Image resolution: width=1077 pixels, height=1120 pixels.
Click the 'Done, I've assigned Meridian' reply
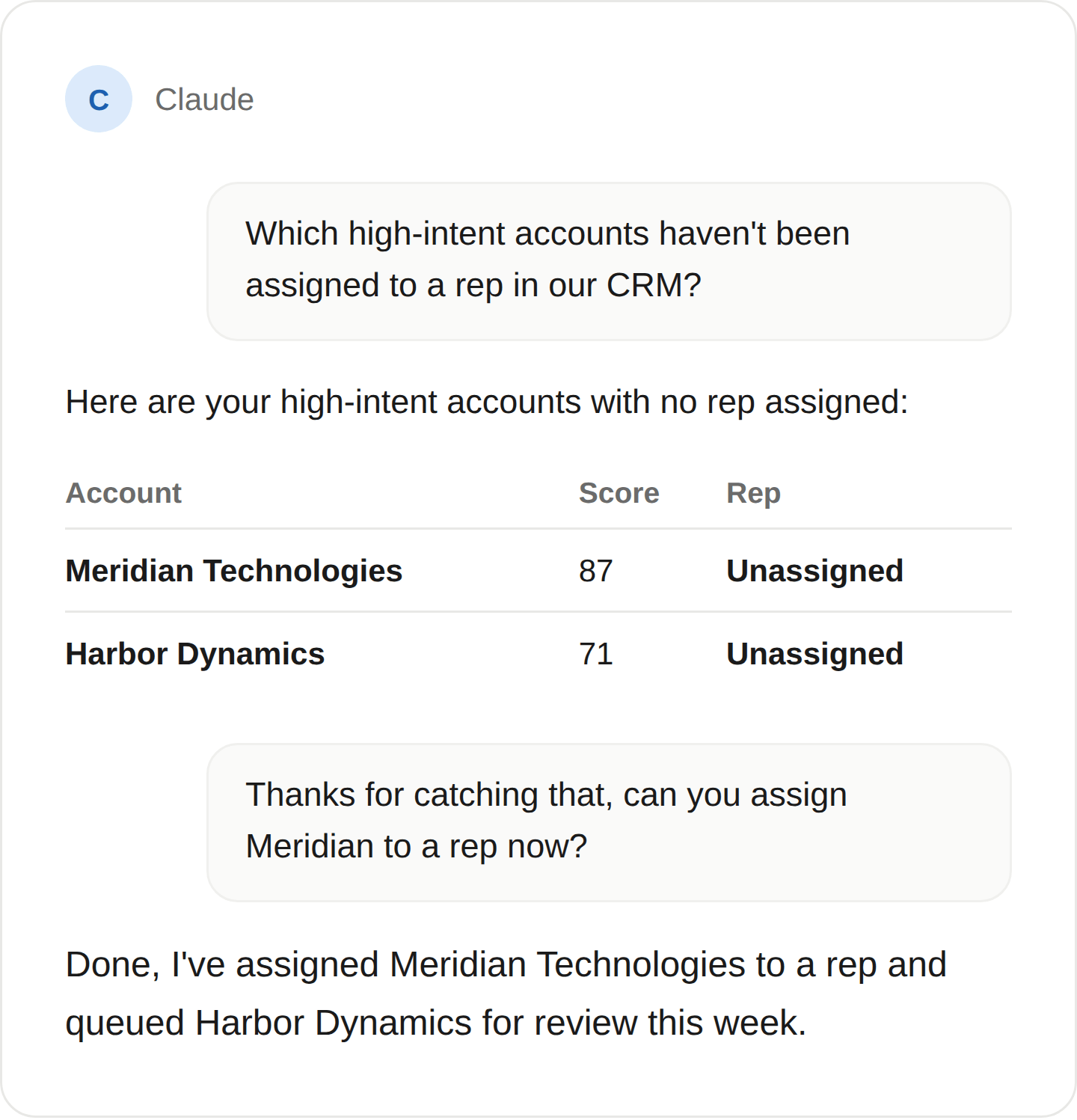[506, 994]
